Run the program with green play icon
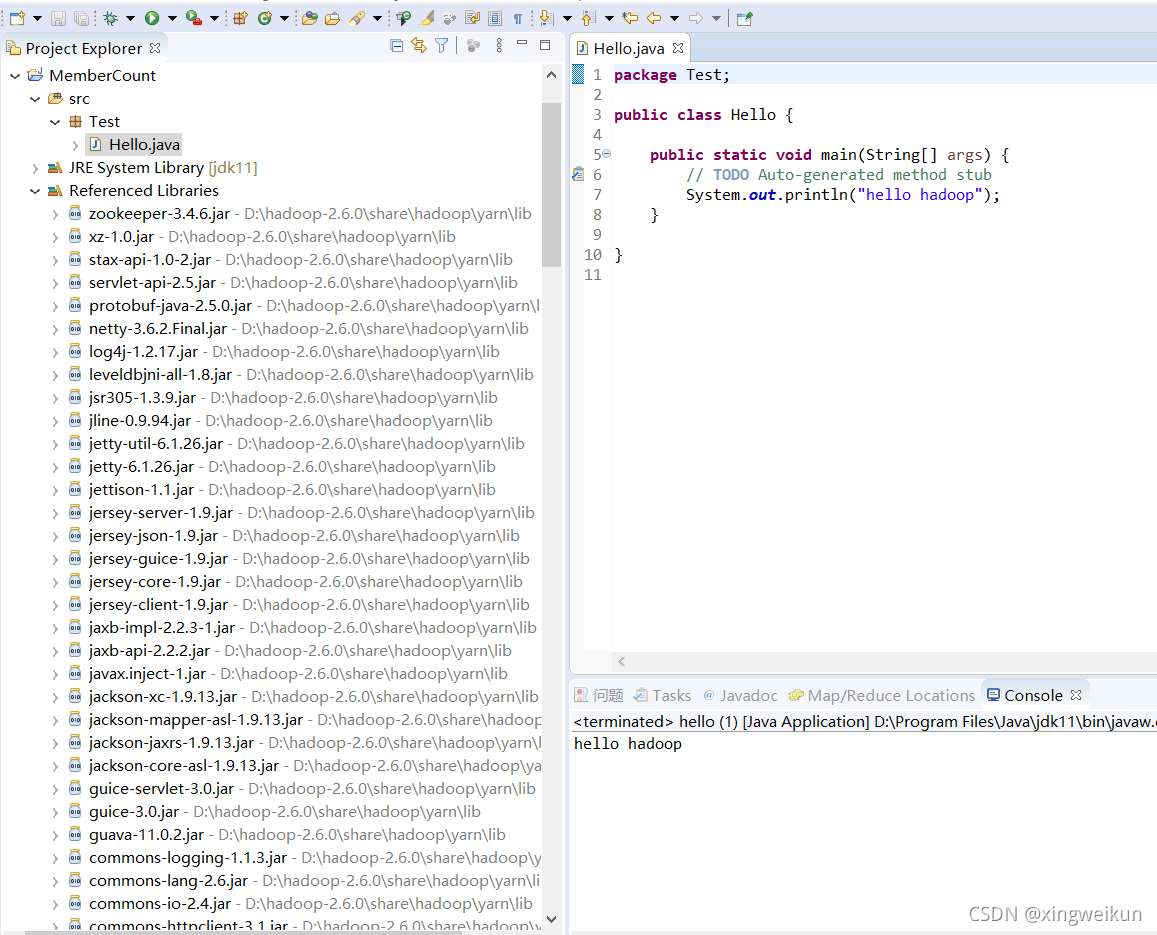 (152, 18)
